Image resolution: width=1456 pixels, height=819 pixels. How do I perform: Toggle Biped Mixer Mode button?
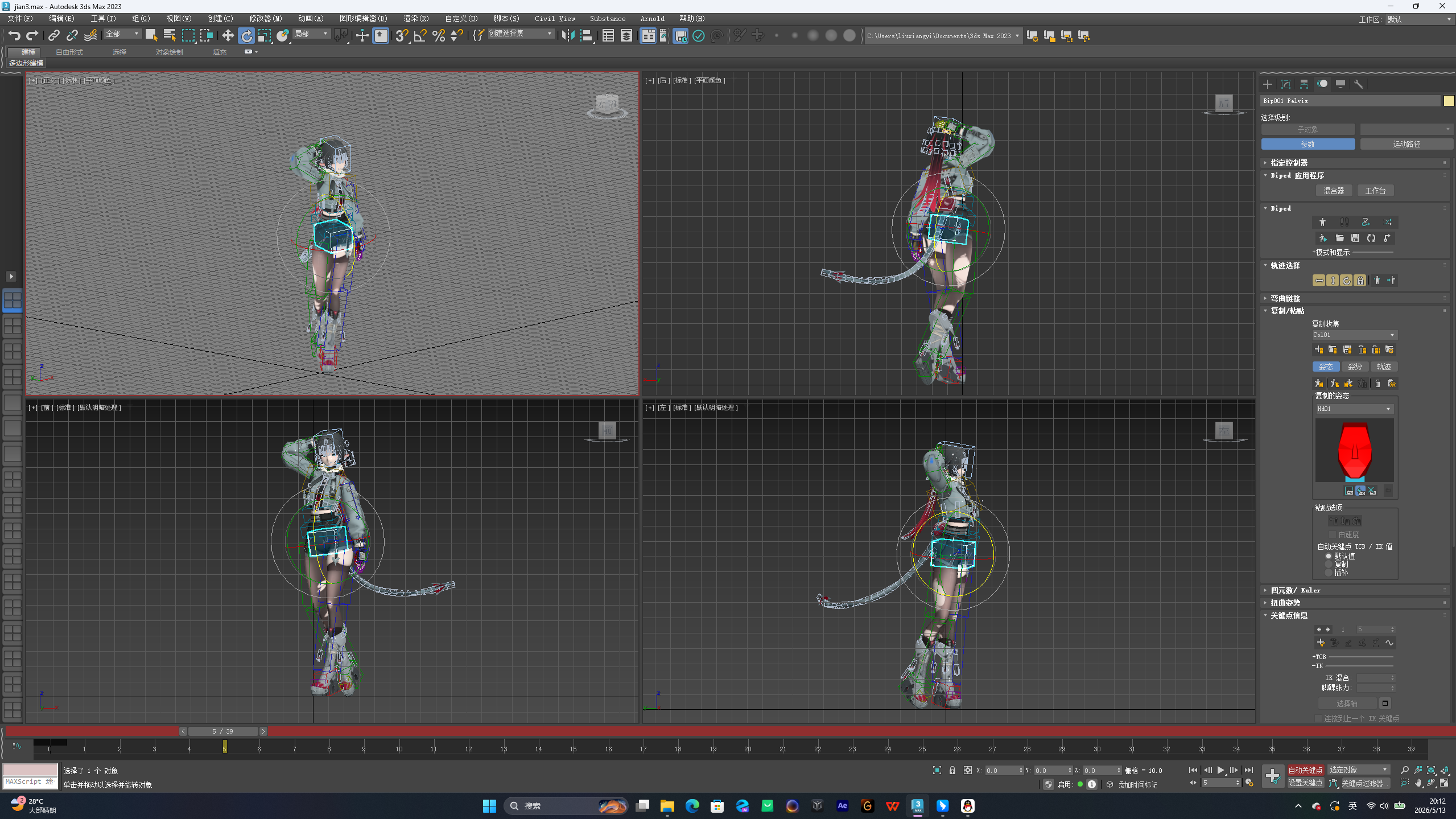[x=1387, y=222]
